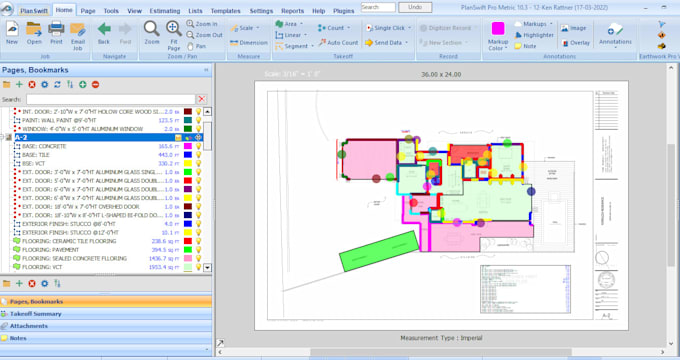Click the blue gear icon in Pages toolbar

pos(44,85)
